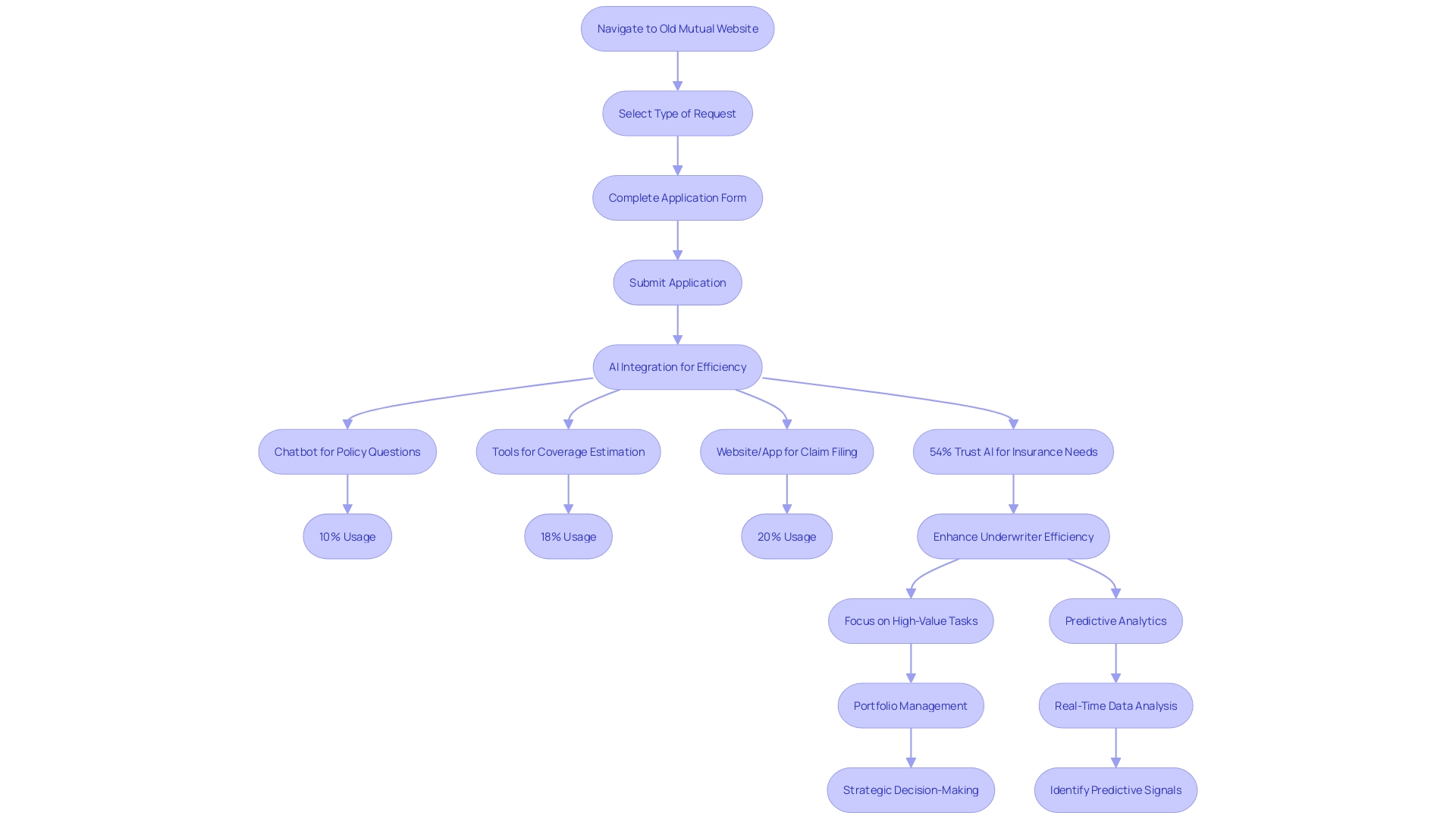Toggle visibility of '20% Usage' node
1456x819 pixels.
pyautogui.click(x=787, y=536)
